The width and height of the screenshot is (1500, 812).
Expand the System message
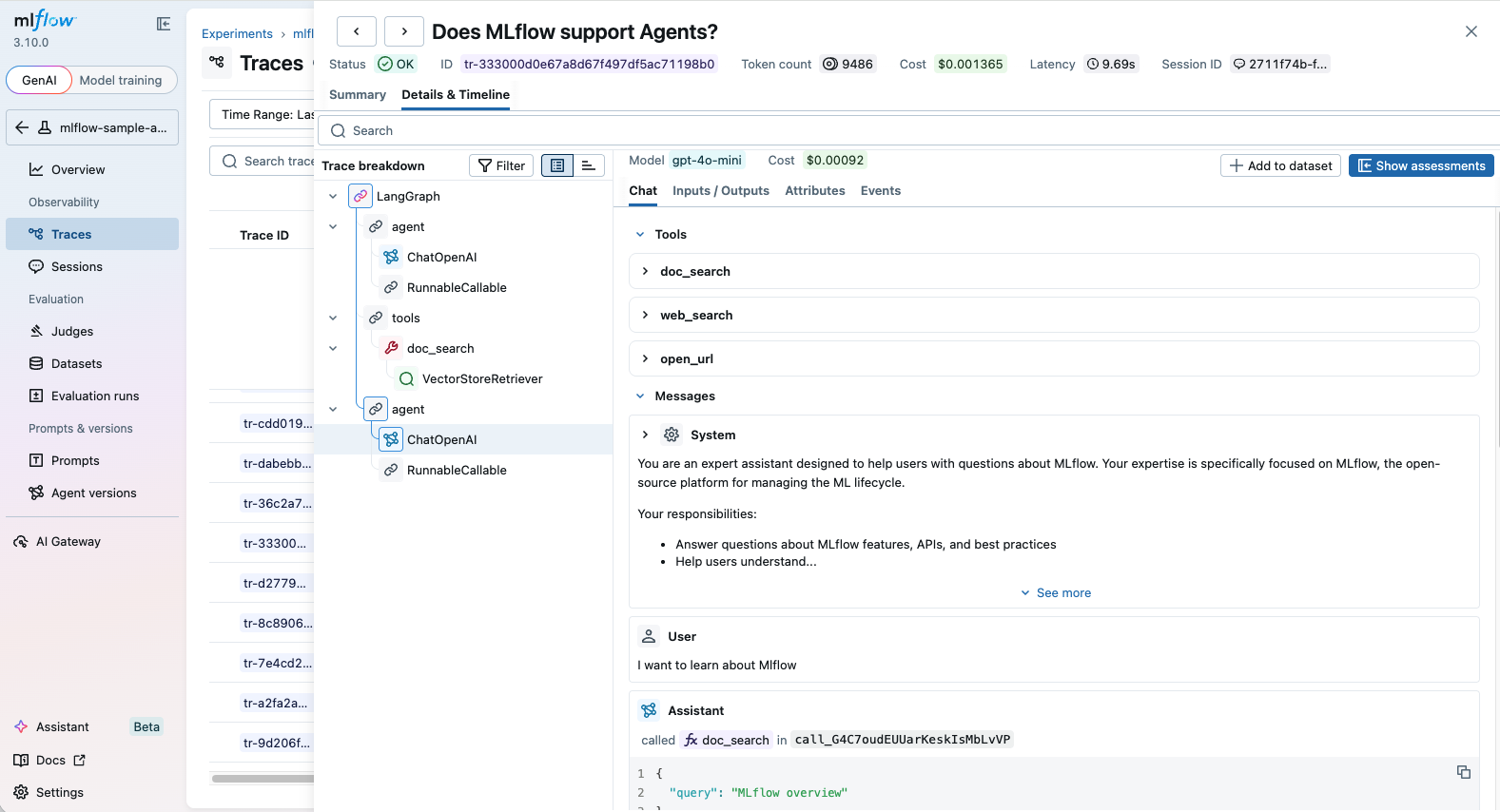[645, 435]
